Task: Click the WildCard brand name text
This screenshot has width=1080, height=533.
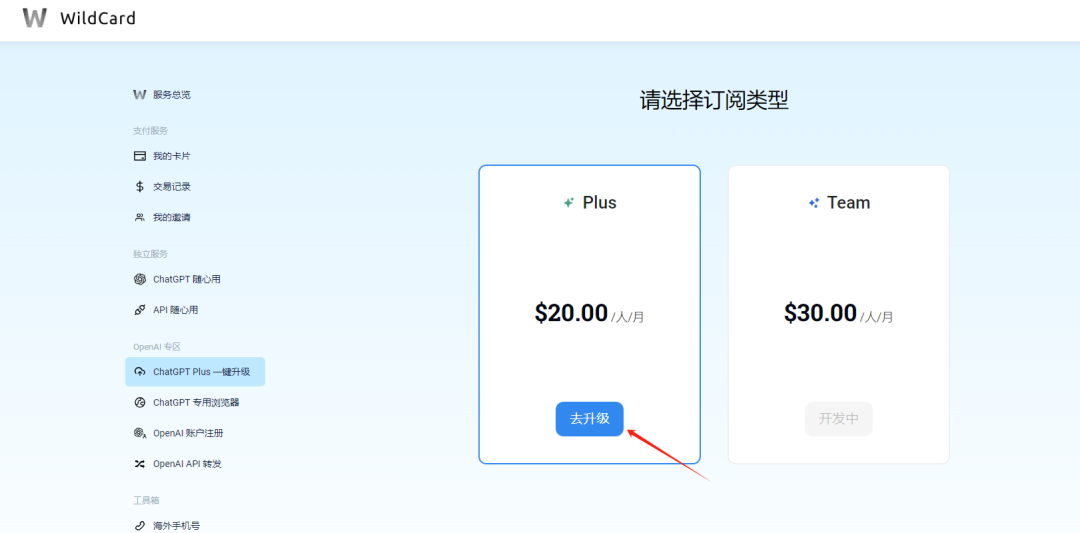Action: pyautogui.click(x=98, y=19)
